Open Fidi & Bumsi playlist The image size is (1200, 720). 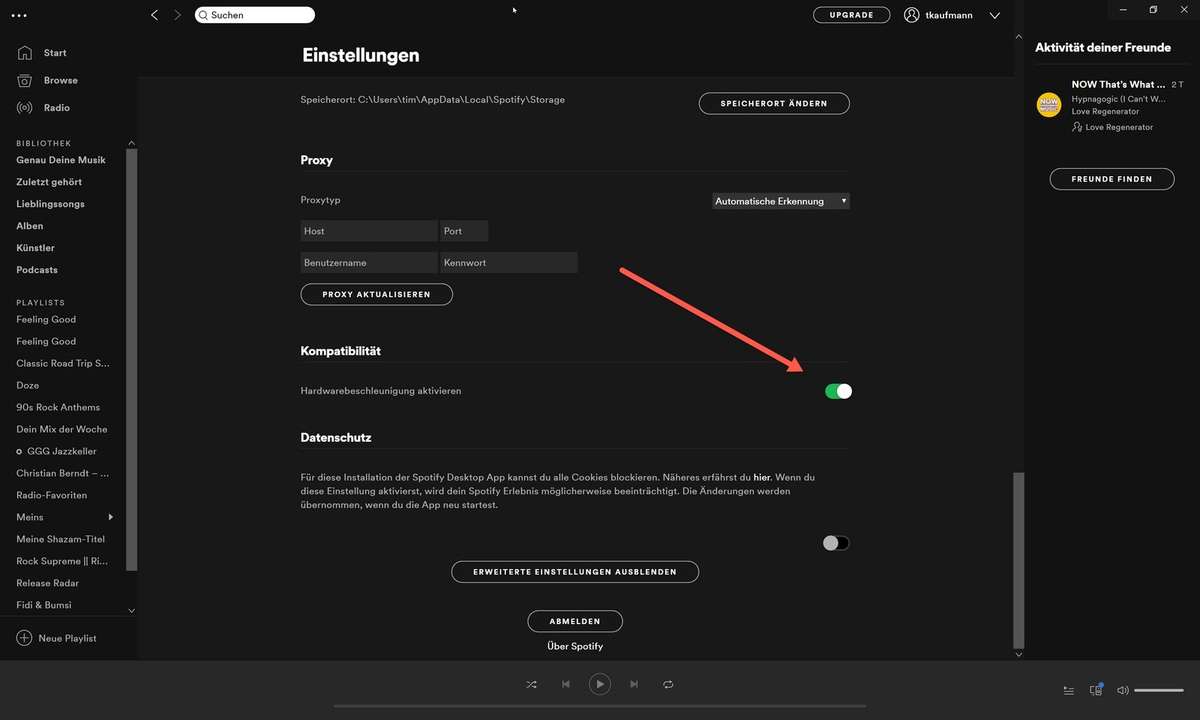(44, 605)
